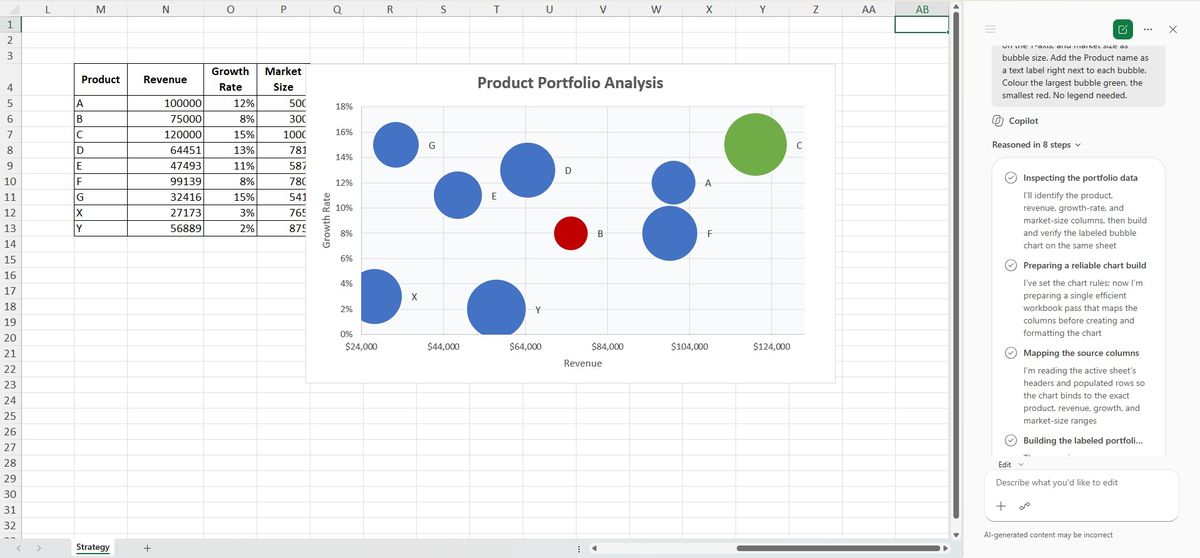Click cell with revenue 27173

pos(165,213)
